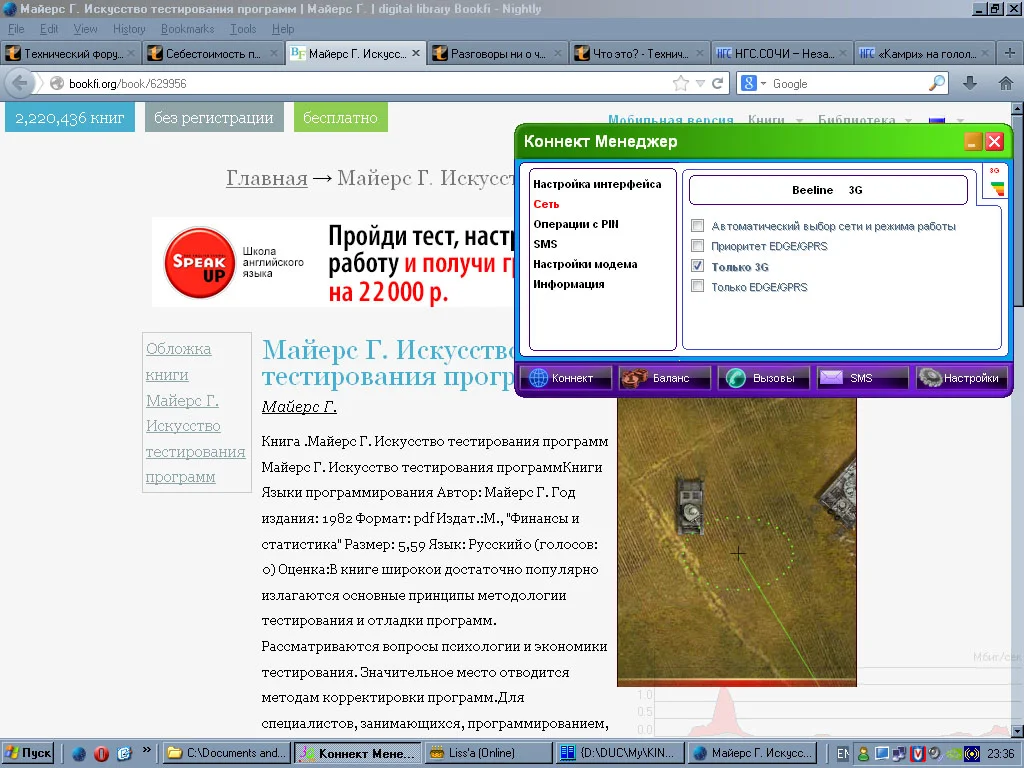Screen dimensions: 1024x768
Task: Bookmark this page with the star icon
Action: [681, 84]
